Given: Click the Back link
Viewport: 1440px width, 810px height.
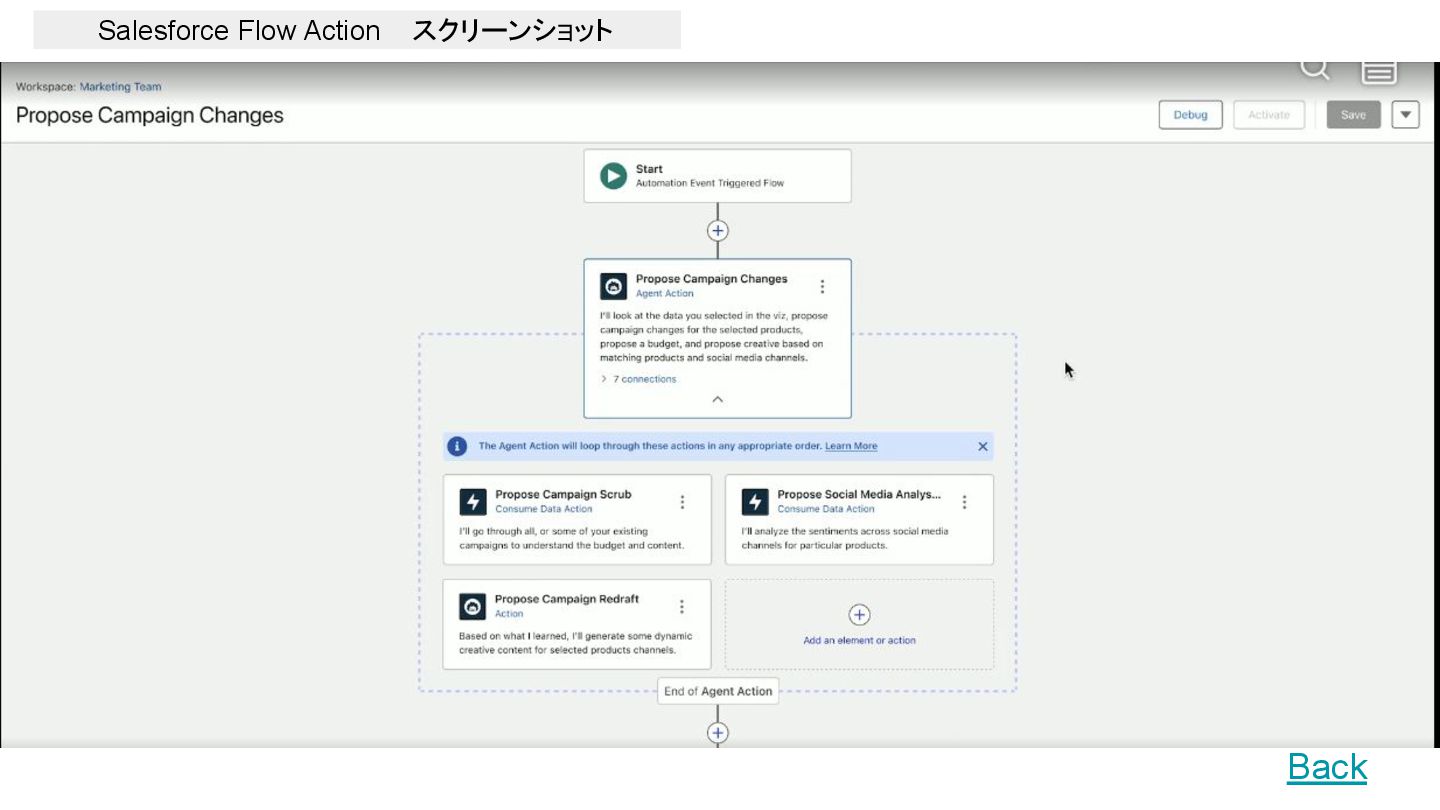Looking at the screenshot, I should pos(1327,767).
